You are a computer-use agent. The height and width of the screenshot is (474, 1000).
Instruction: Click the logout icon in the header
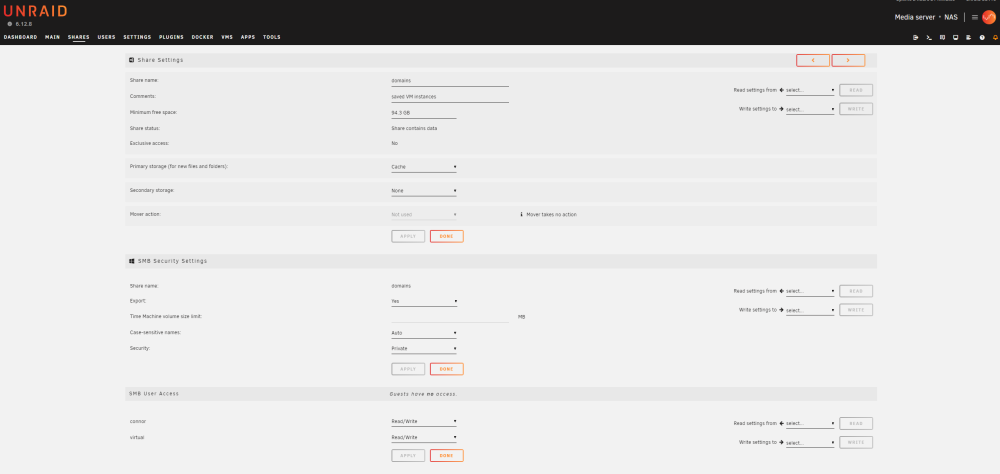tap(916, 38)
